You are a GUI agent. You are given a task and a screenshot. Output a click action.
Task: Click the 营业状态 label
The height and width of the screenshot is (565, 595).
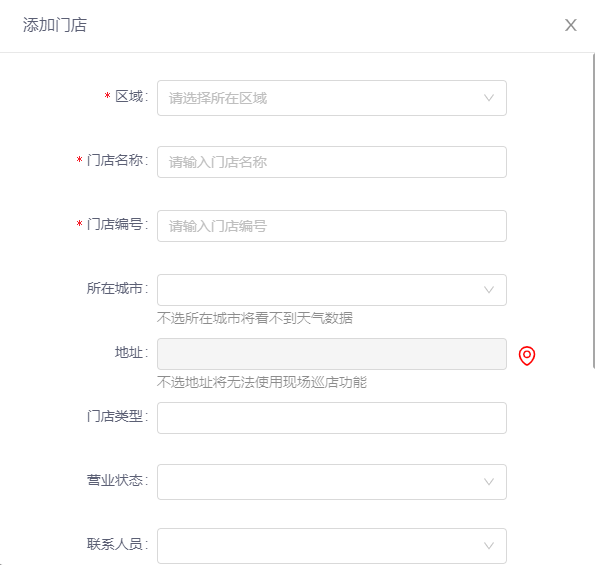(117, 480)
